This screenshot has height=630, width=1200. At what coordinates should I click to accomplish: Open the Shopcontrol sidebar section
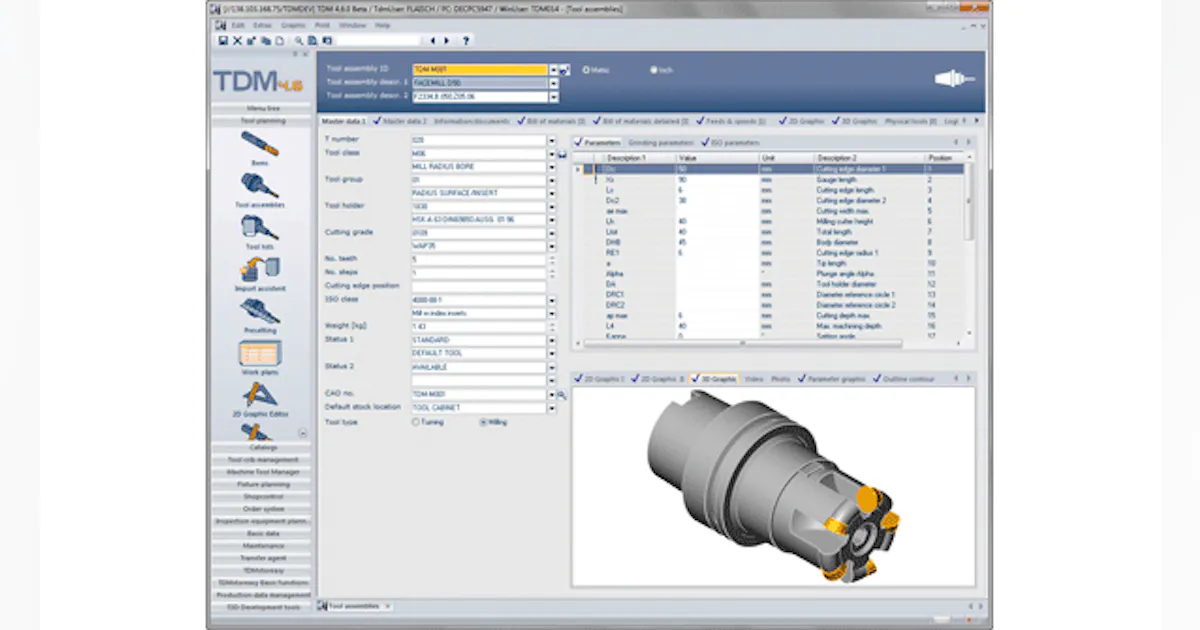[x=263, y=496]
